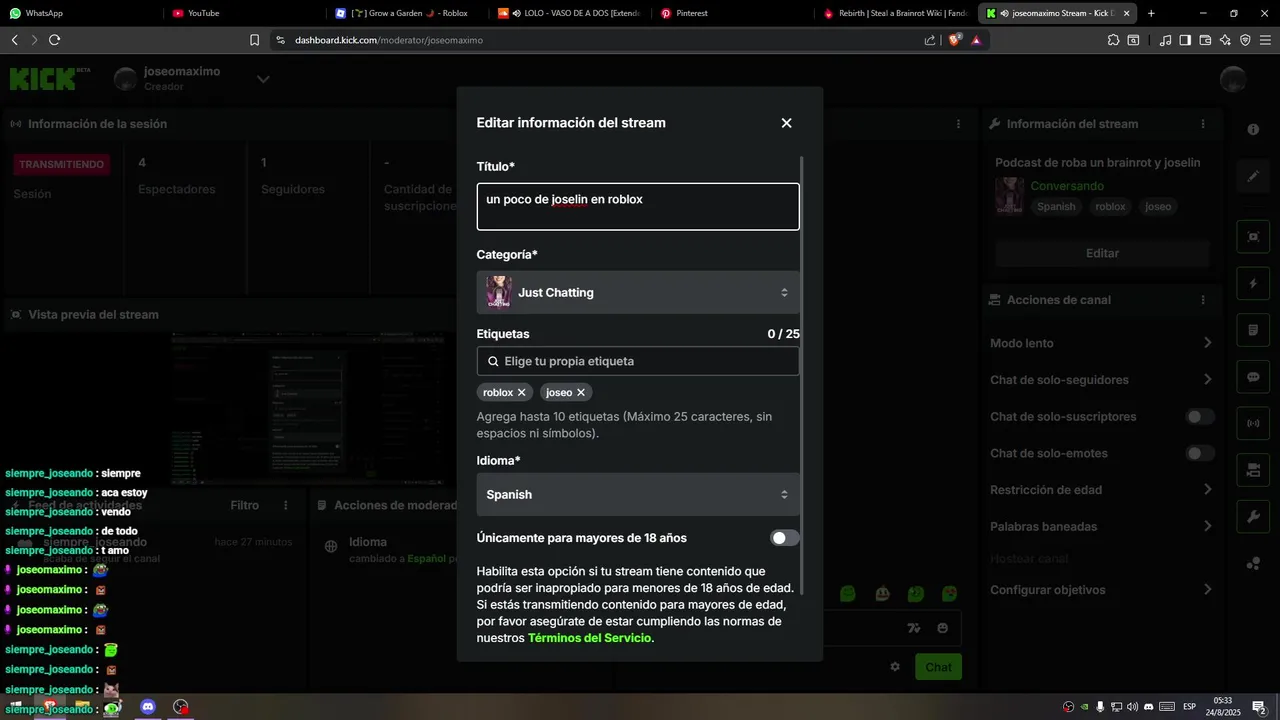The width and height of the screenshot is (1280, 720).
Task: Open the Términos del Servicio link
Action: [x=589, y=638]
